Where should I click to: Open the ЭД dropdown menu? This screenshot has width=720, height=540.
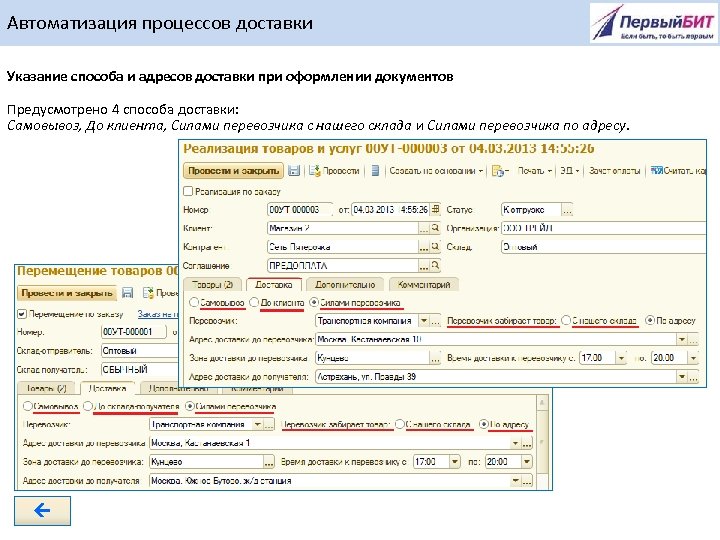(569, 171)
